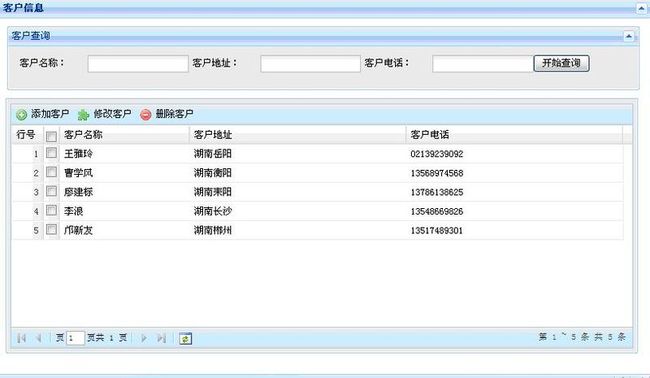Focus the 客户电话 search field
Viewport: 650px width, 378px height.
coord(483,64)
